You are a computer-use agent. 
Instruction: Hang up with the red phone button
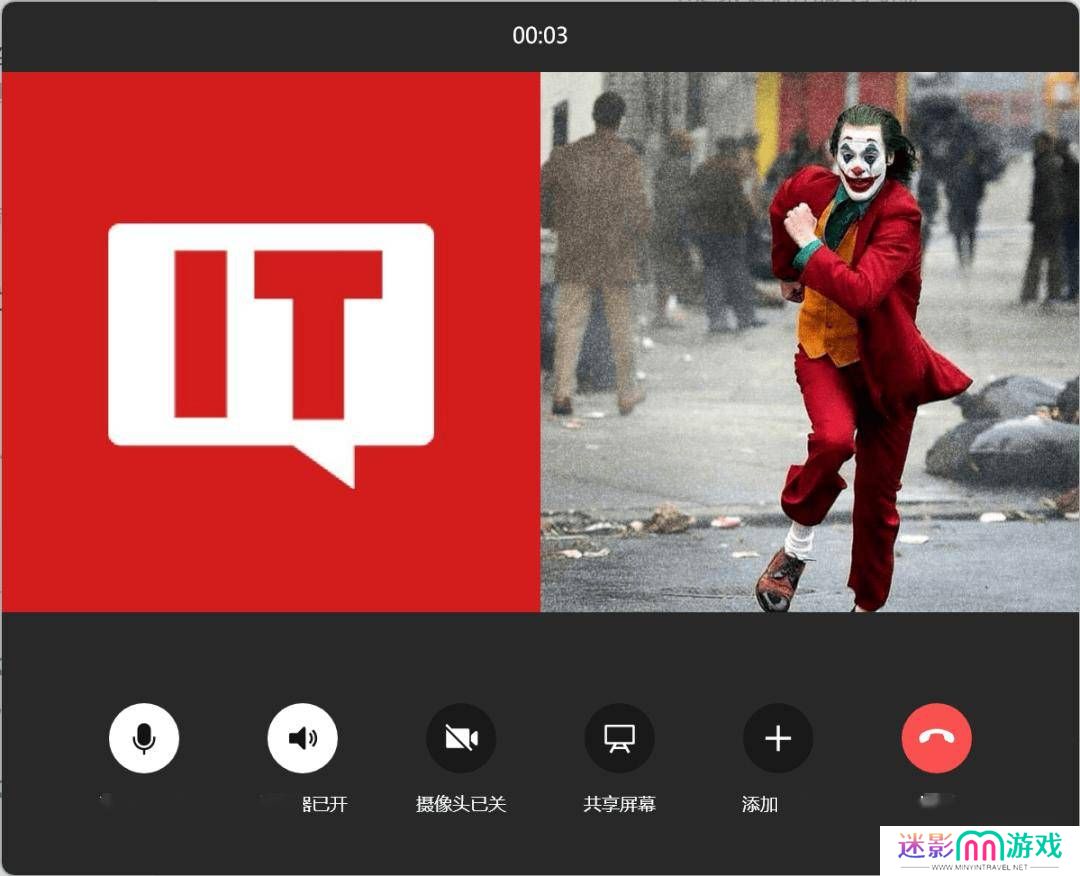point(937,738)
